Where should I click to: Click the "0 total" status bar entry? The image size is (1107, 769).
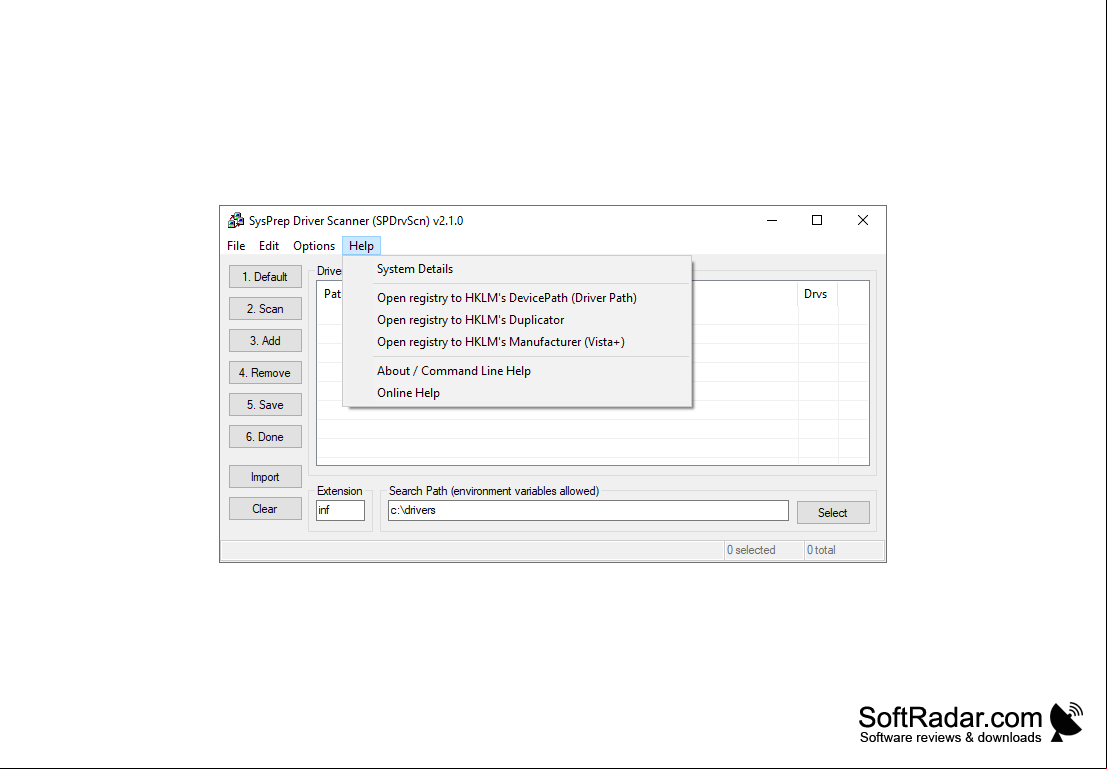tap(844, 550)
